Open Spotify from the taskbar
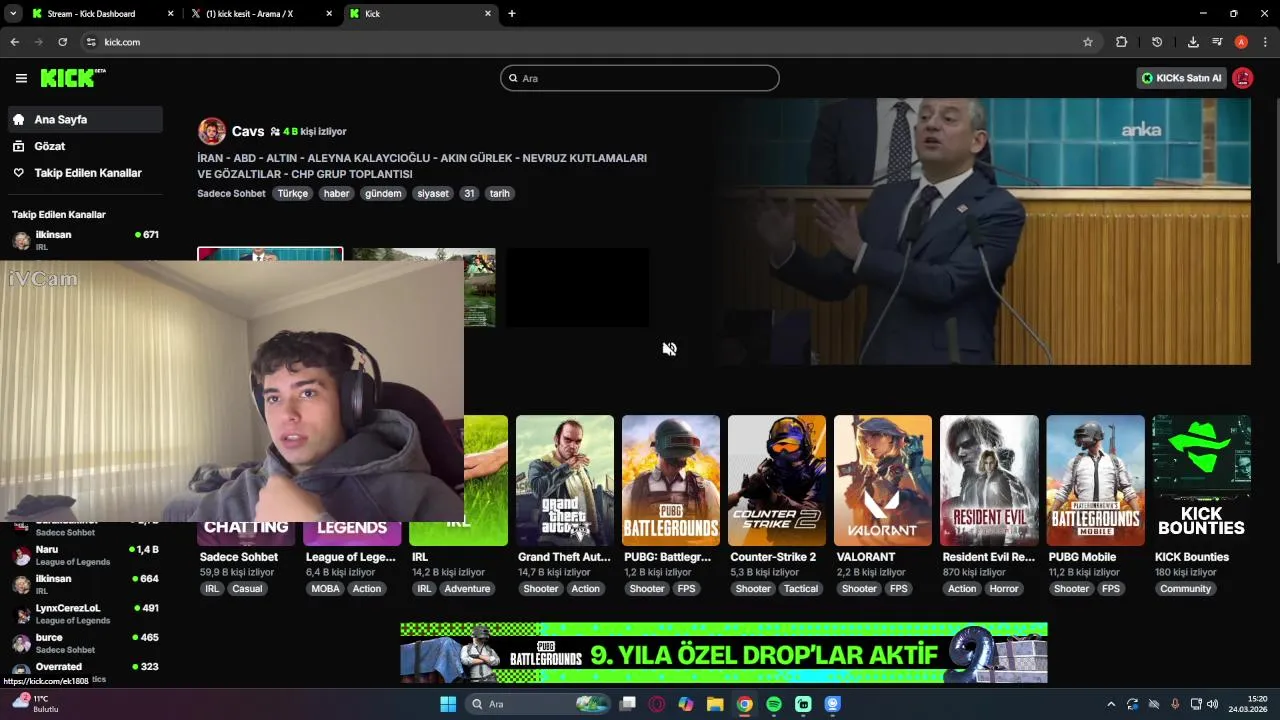1280x720 pixels. point(774,704)
